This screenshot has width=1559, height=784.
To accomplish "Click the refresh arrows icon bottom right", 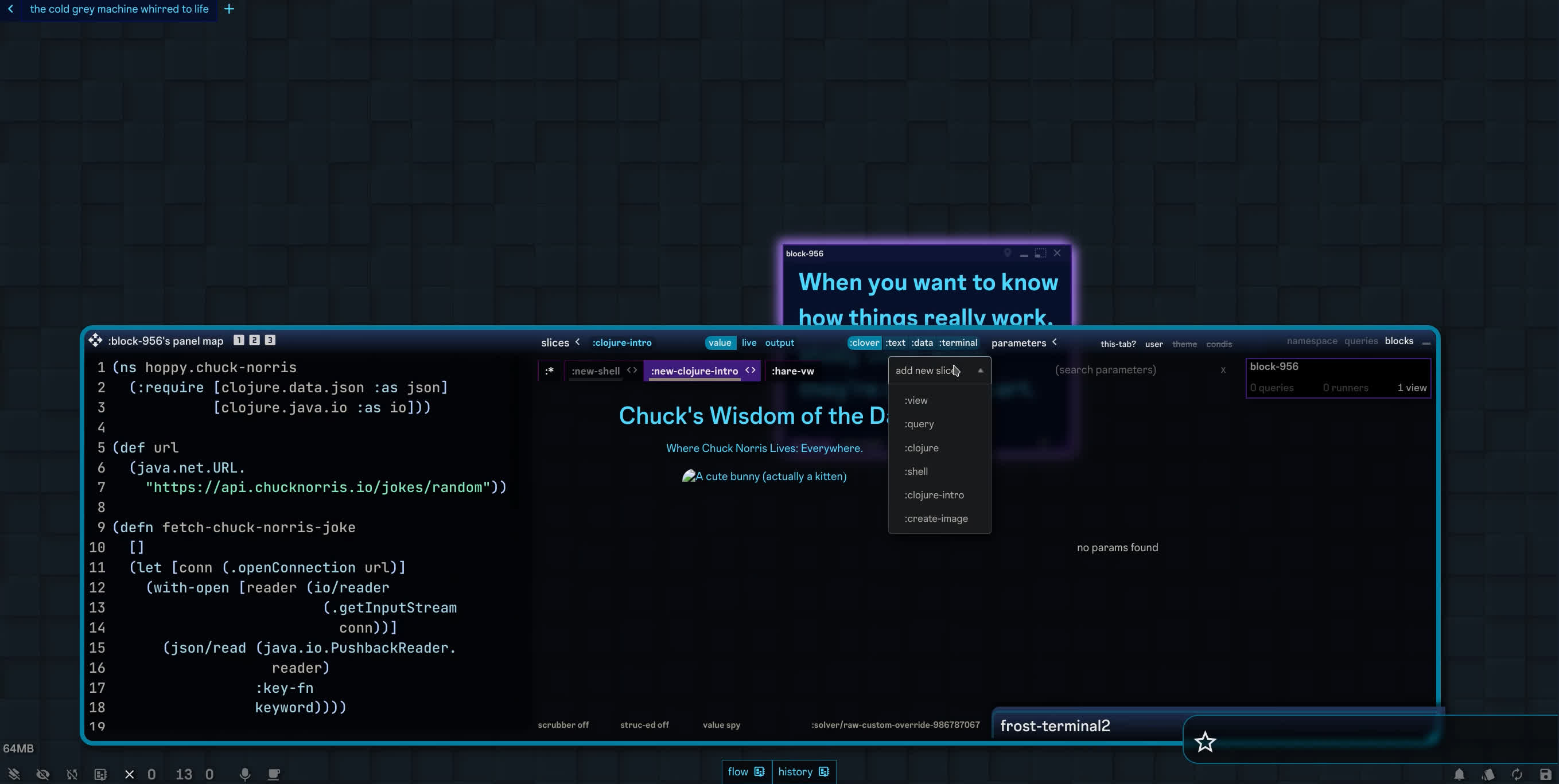I will (x=1517, y=774).
